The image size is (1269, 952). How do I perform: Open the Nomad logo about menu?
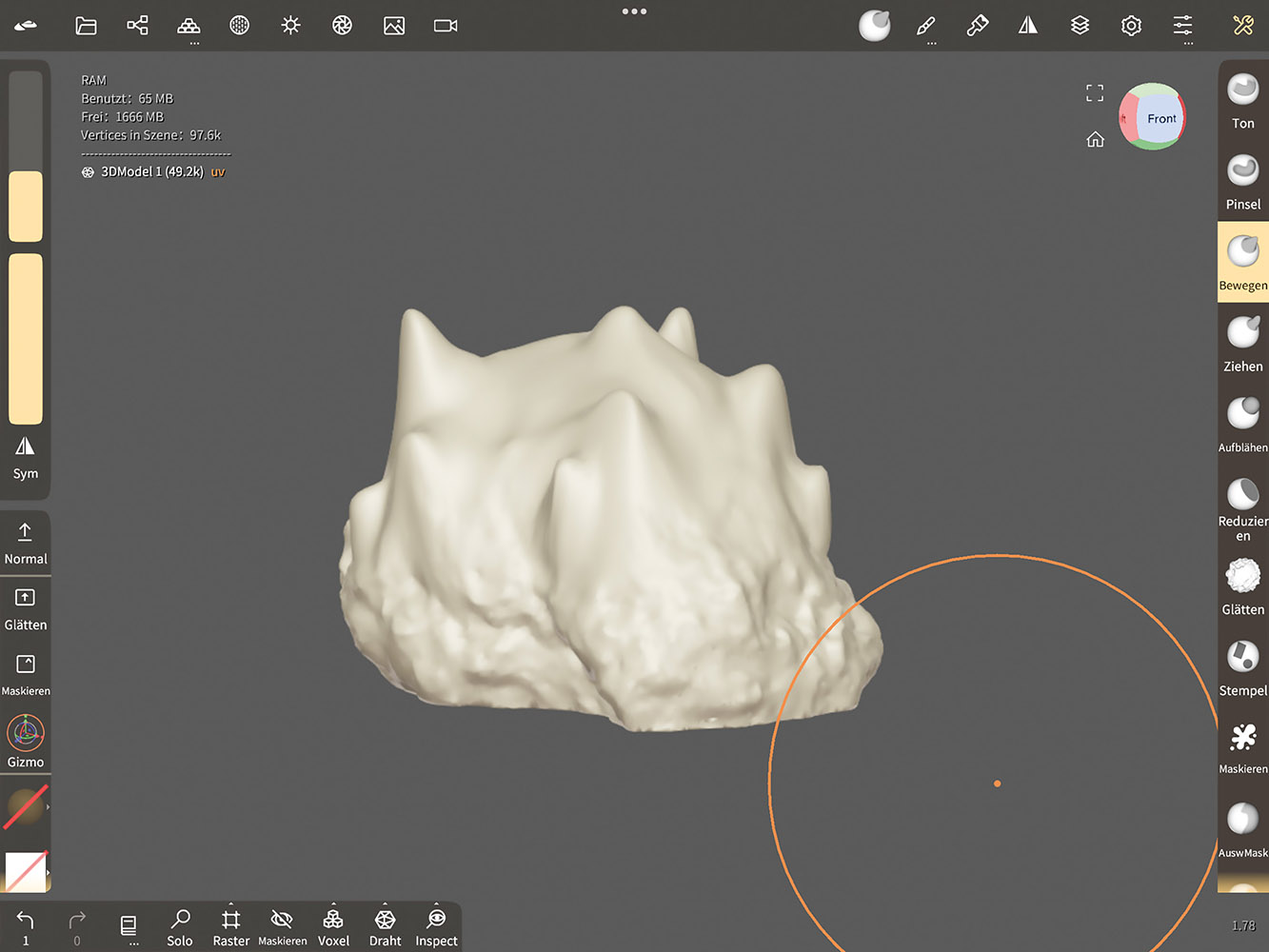[x=26, y=26]
